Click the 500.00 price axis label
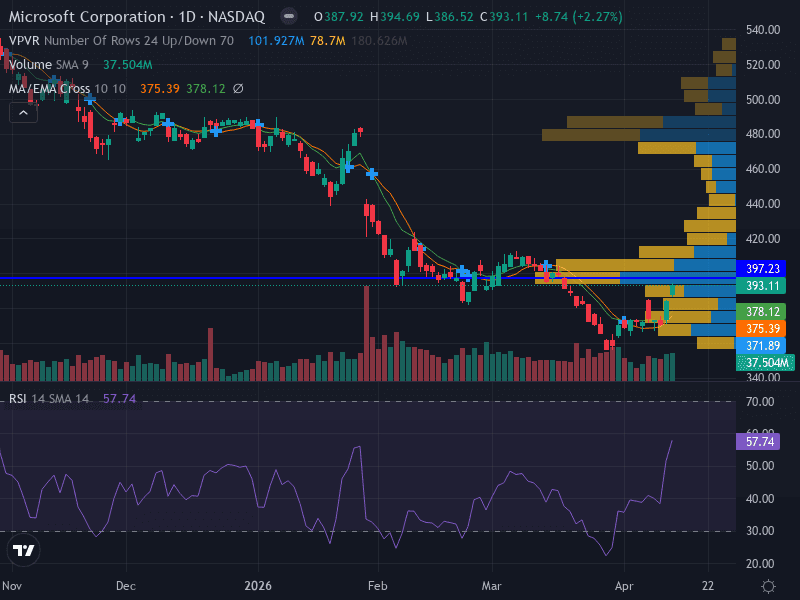The image size is (800, 600). point(763,99)
